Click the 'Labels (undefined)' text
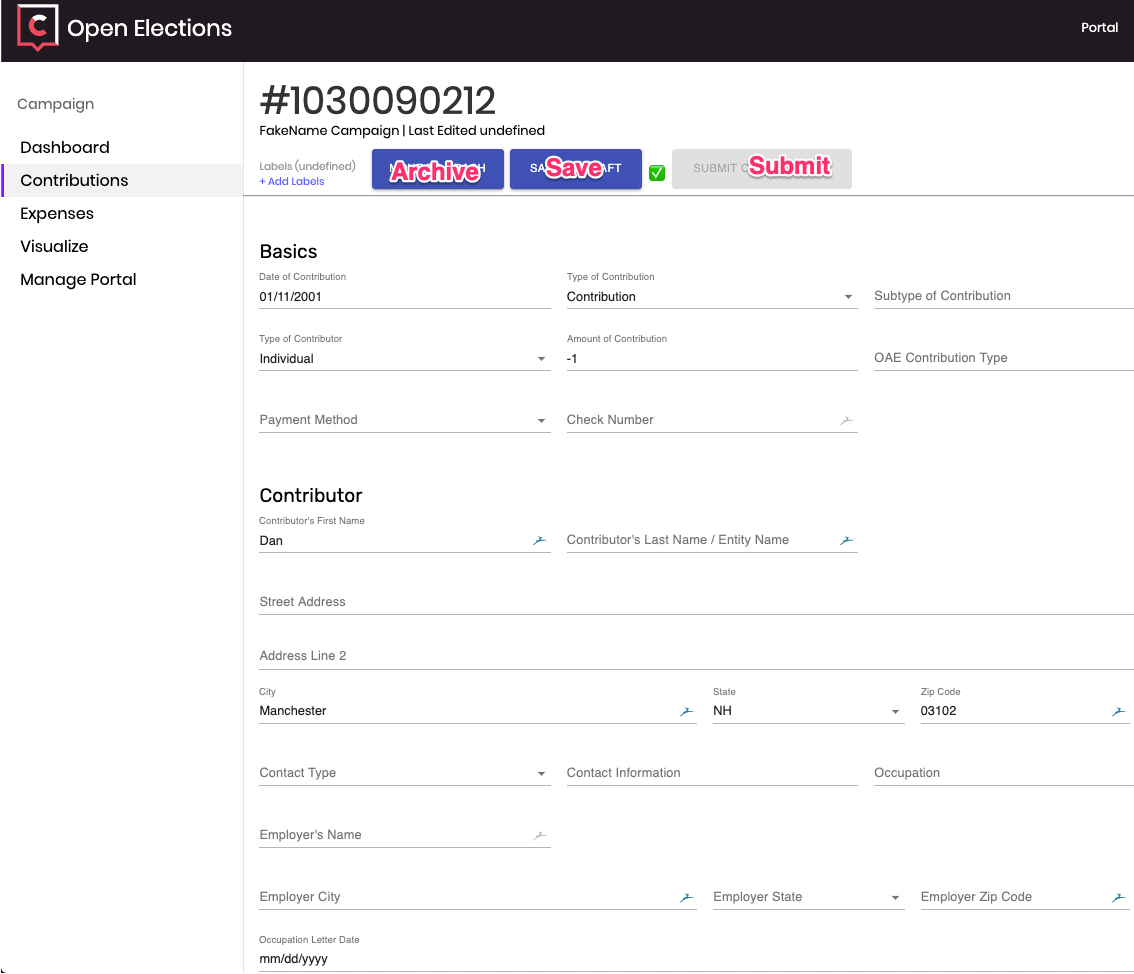1134x974 pixels. click(x=307, y=166)
